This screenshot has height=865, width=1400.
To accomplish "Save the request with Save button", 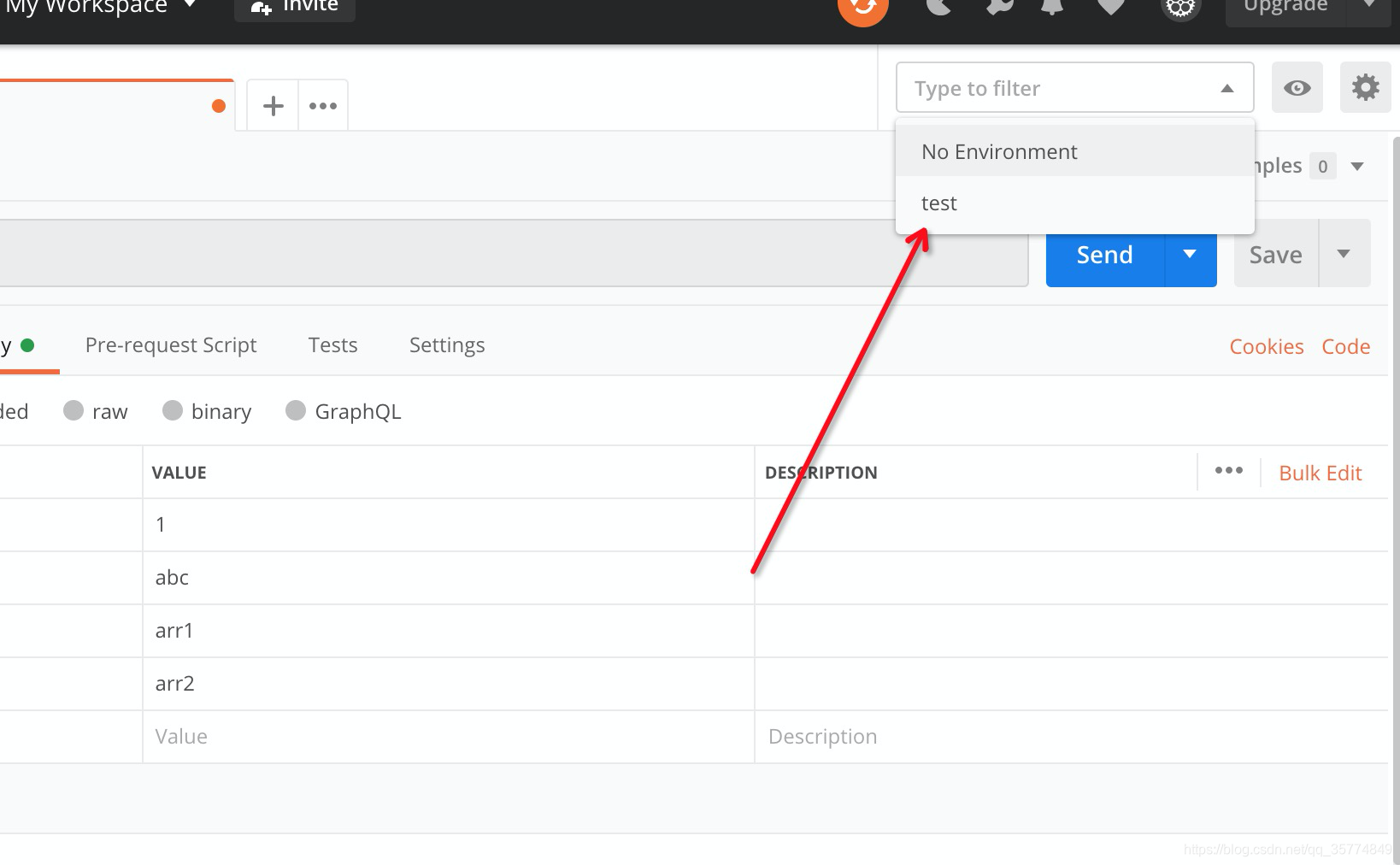I will (1276, 255).
